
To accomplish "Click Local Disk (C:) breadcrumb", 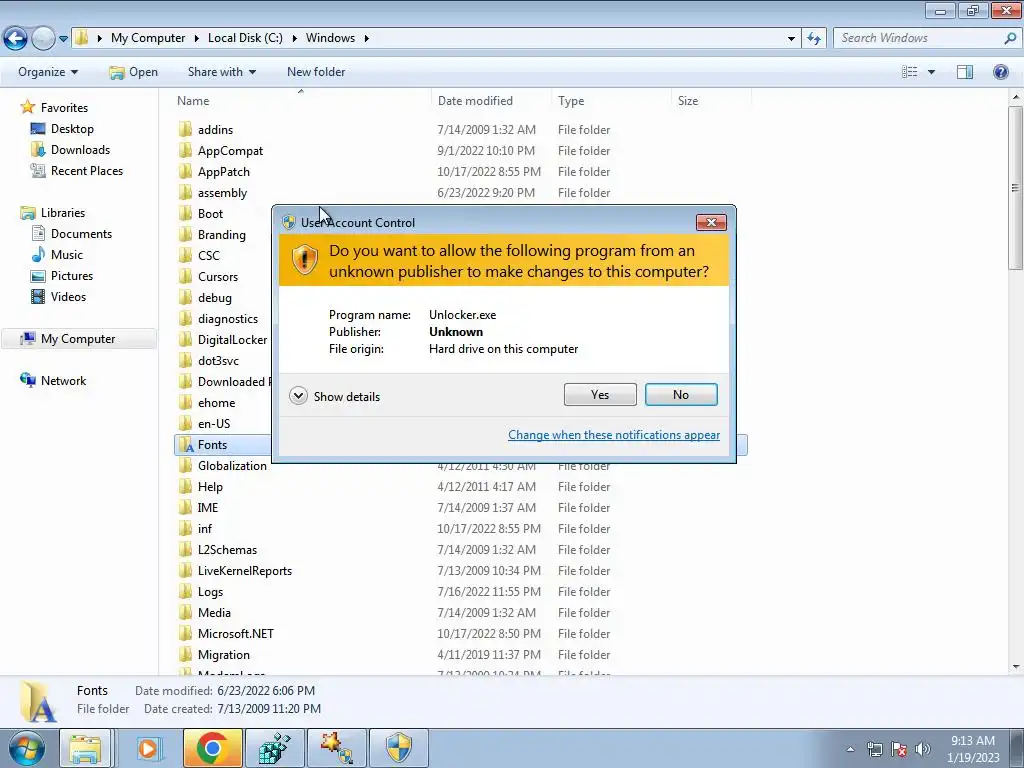I will pyautogui.click(x=246, y=38).
